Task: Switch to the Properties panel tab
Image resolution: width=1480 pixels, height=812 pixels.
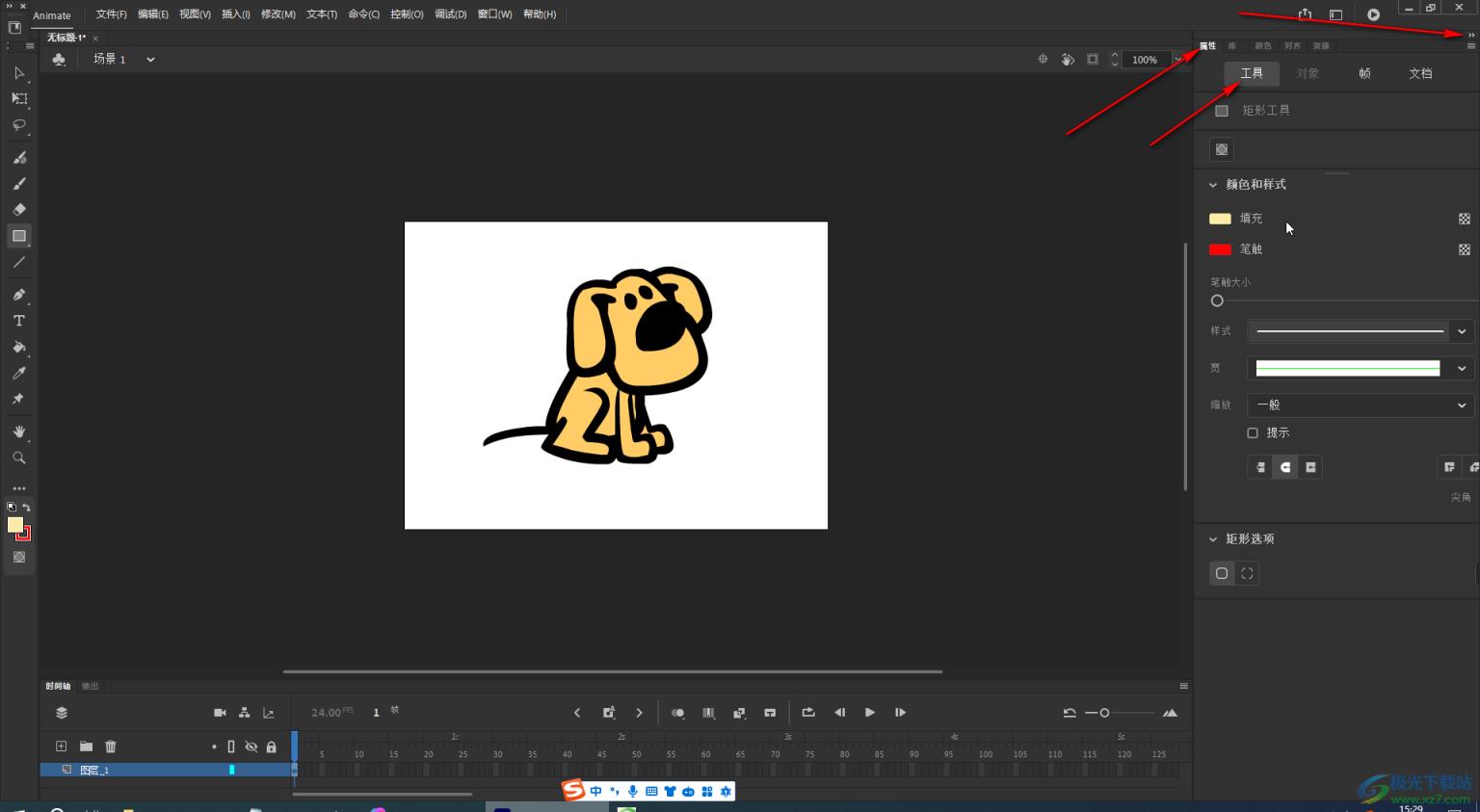Action: 1207,46
